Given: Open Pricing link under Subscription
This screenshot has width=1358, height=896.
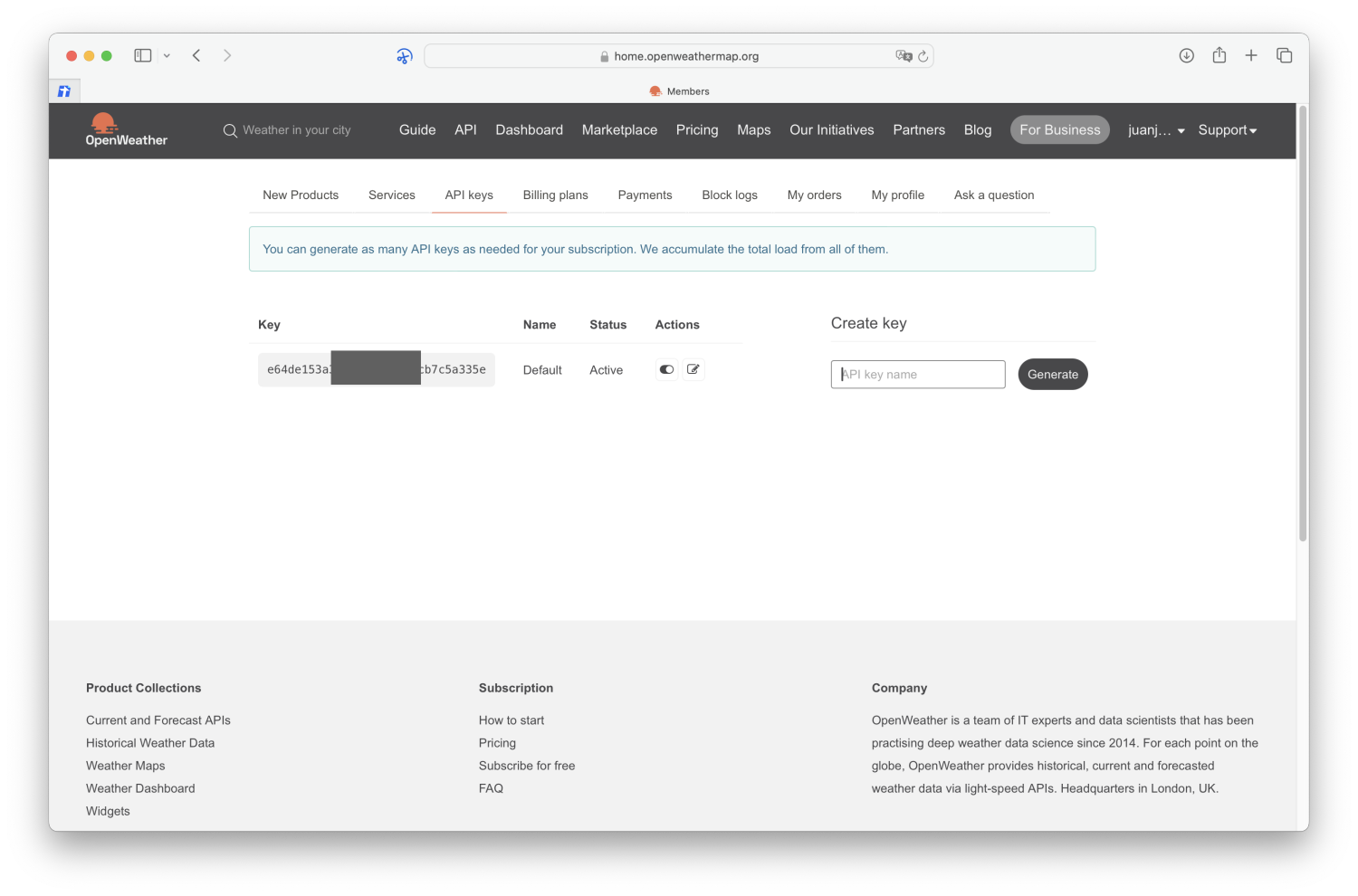Looking at the screenshot, I should (497, 743).
